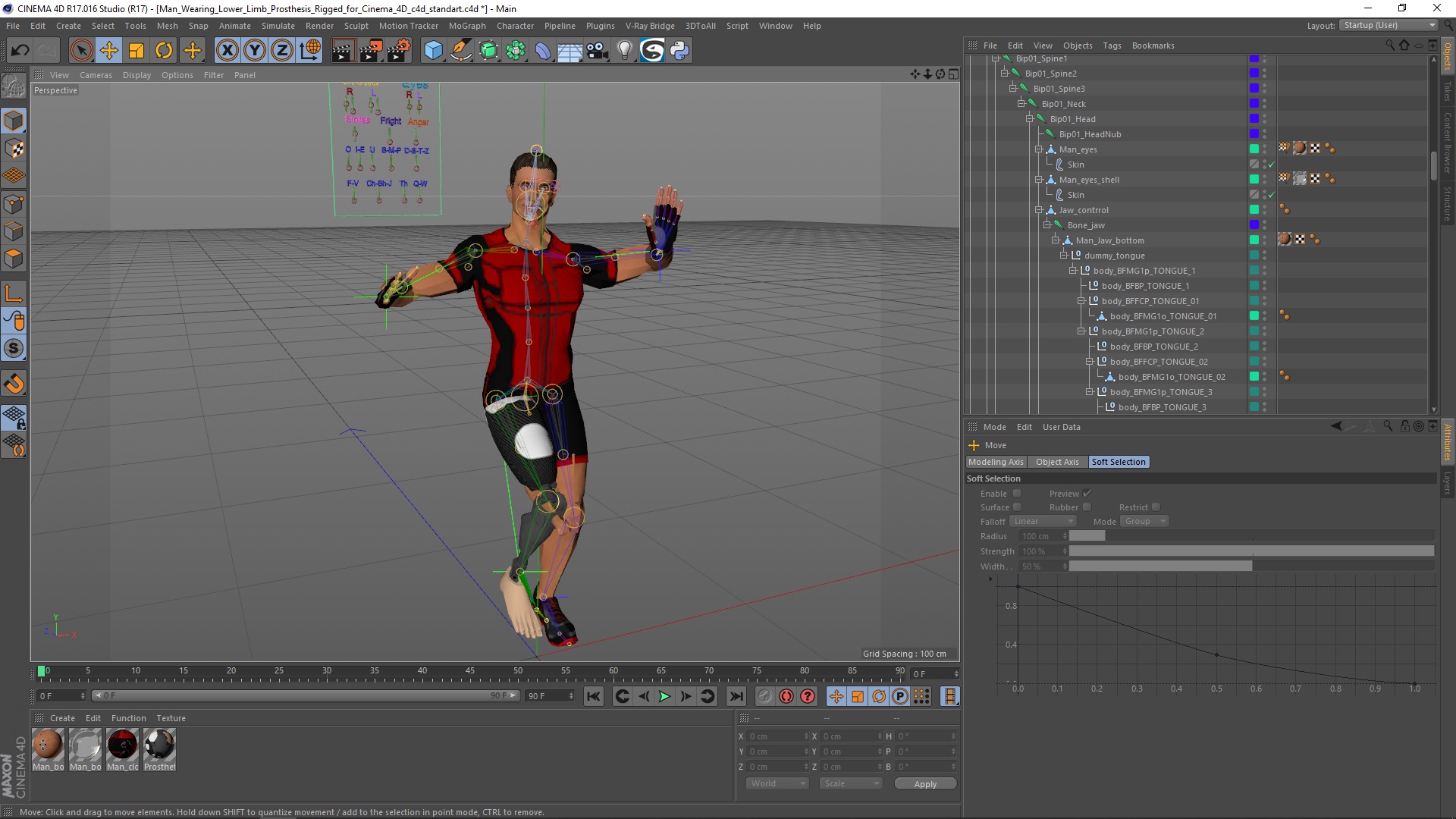Open Edit Render Settings
The height and width of the screenshot is (819, 1456).
point(399,51)
